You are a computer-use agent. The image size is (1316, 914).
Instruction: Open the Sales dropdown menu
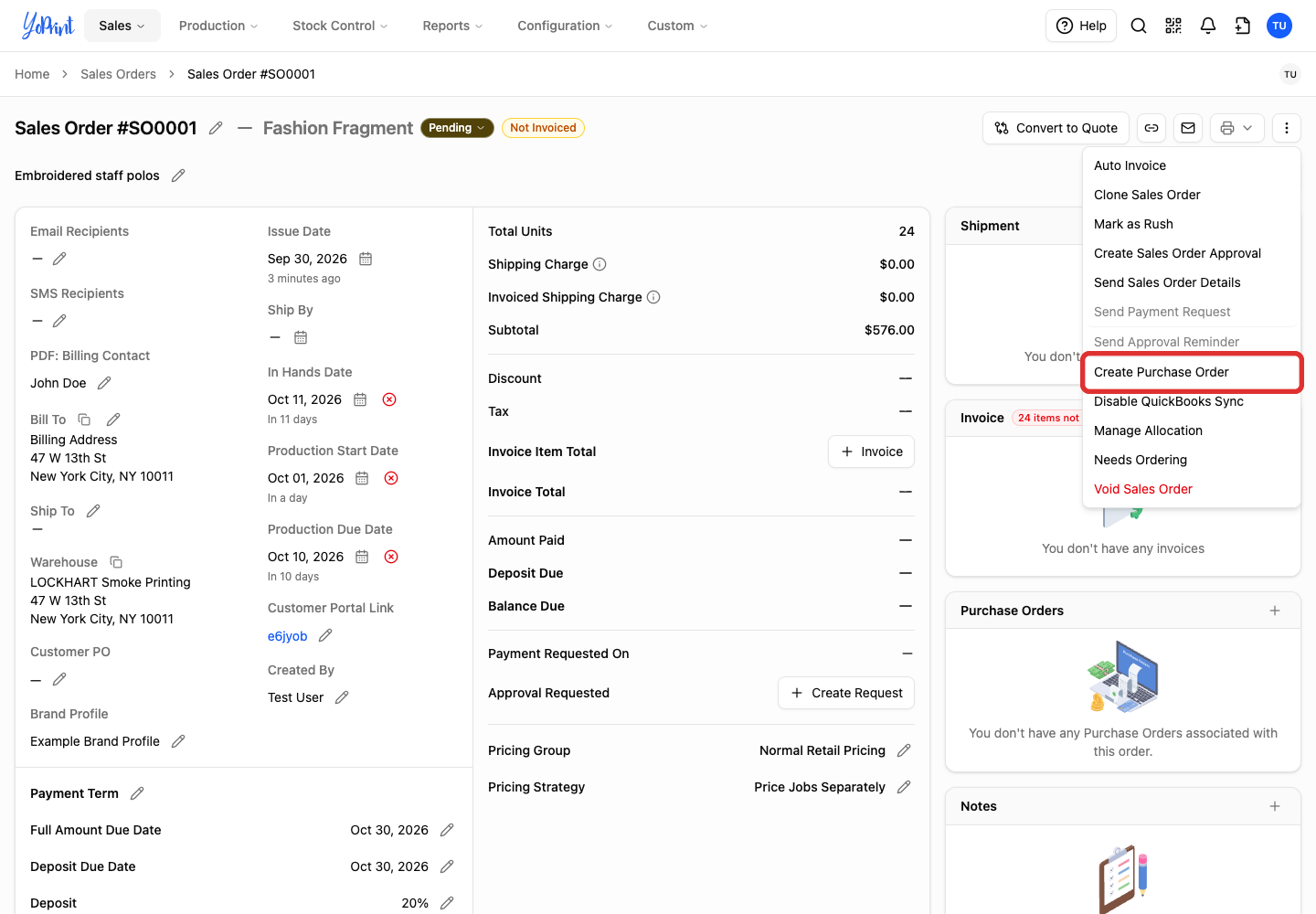point(122,26)
